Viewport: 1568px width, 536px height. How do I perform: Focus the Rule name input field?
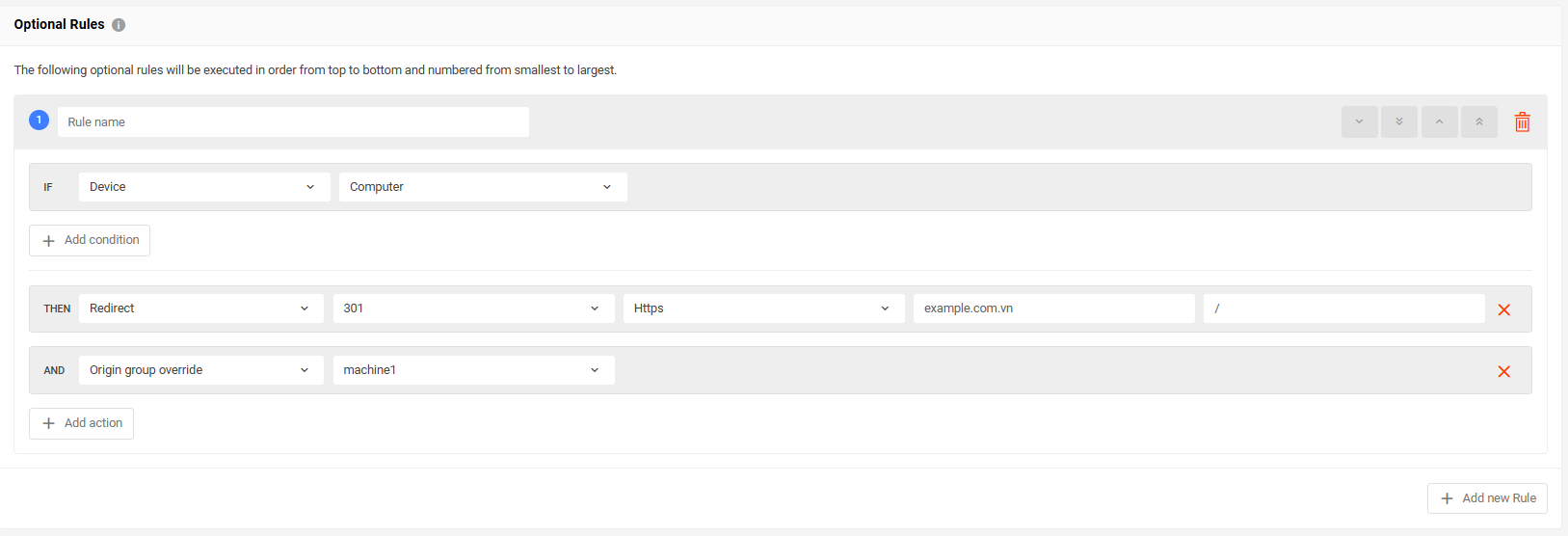(x=293, y=121)
